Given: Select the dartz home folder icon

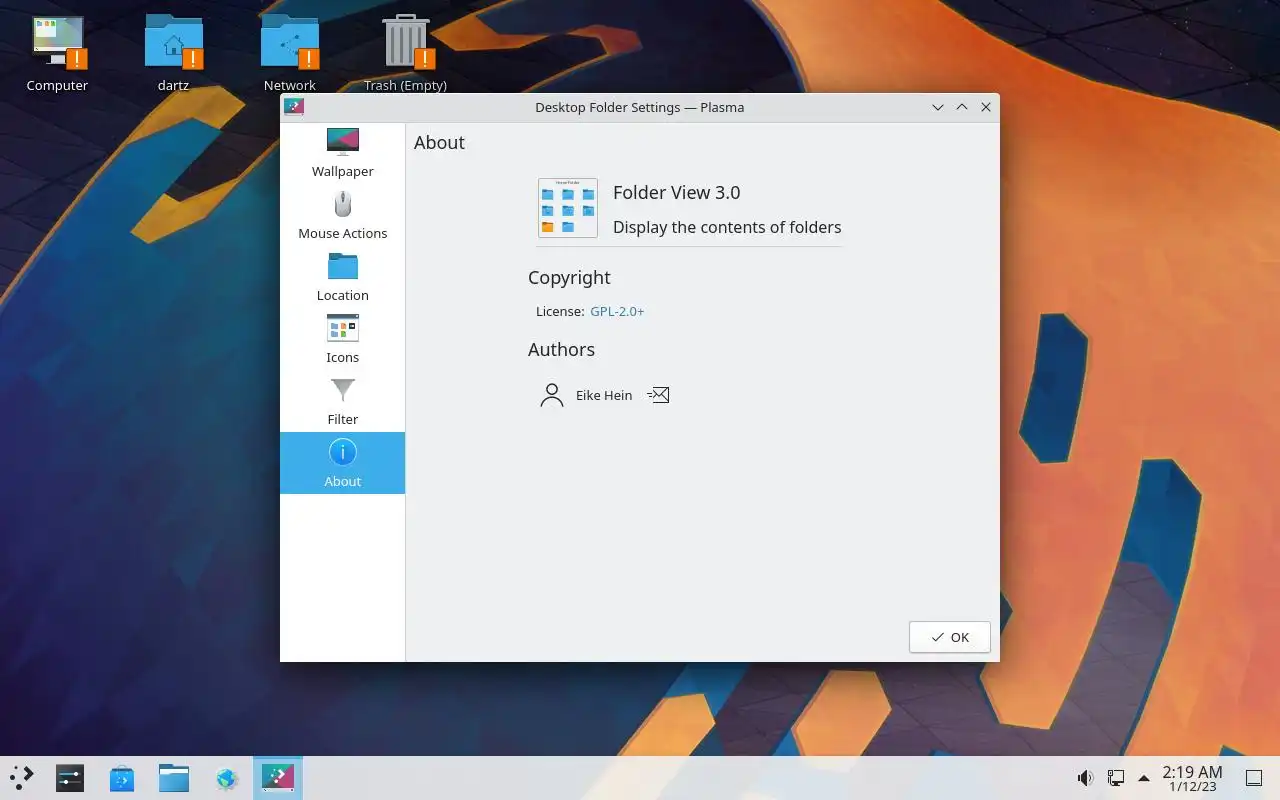Looking at the screenshot, I should (x=173, y=54).
